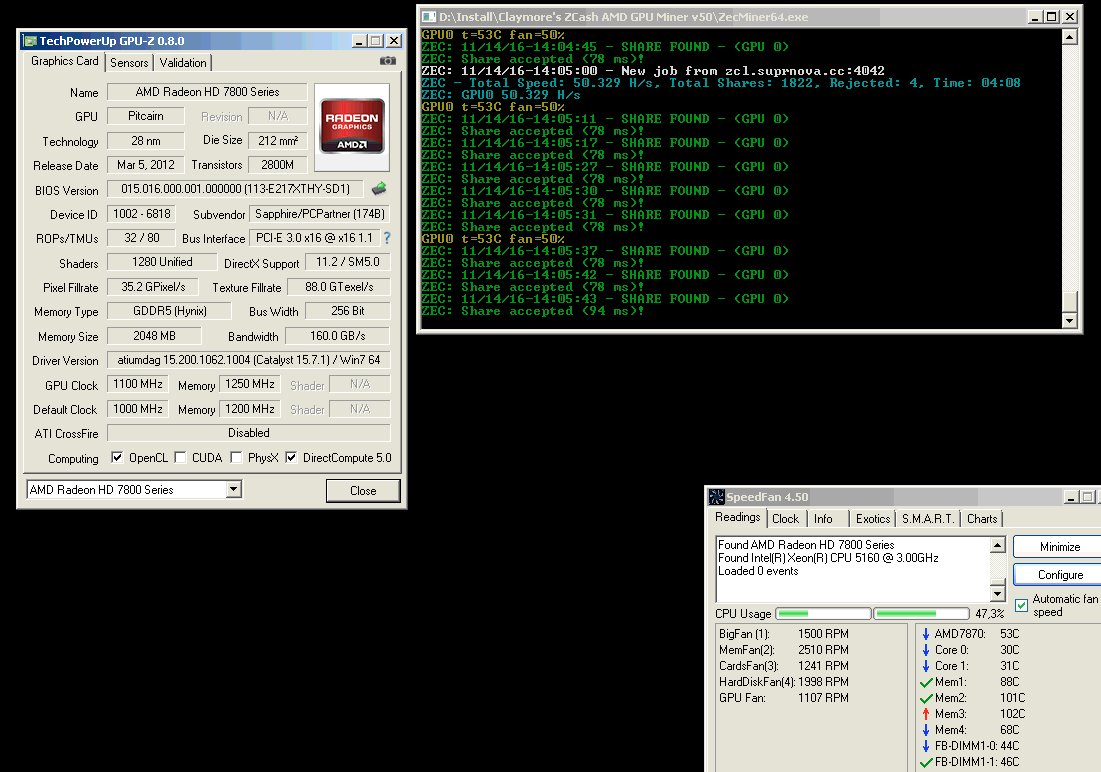Viewport: 1101px width, 772px height.
Task: Click the New job from zcl.suprnova.cc line
Action: point(653,71)
